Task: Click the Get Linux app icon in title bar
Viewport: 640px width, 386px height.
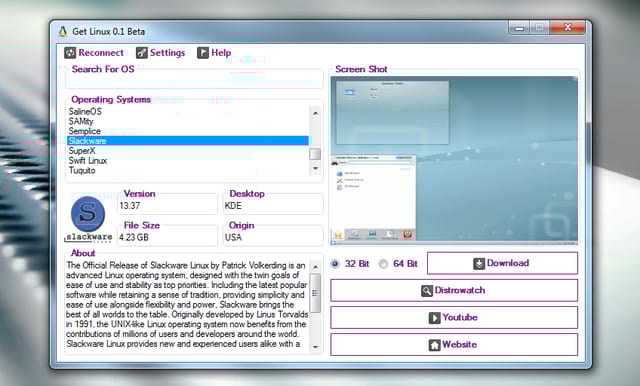Action: tap(62, 32)
